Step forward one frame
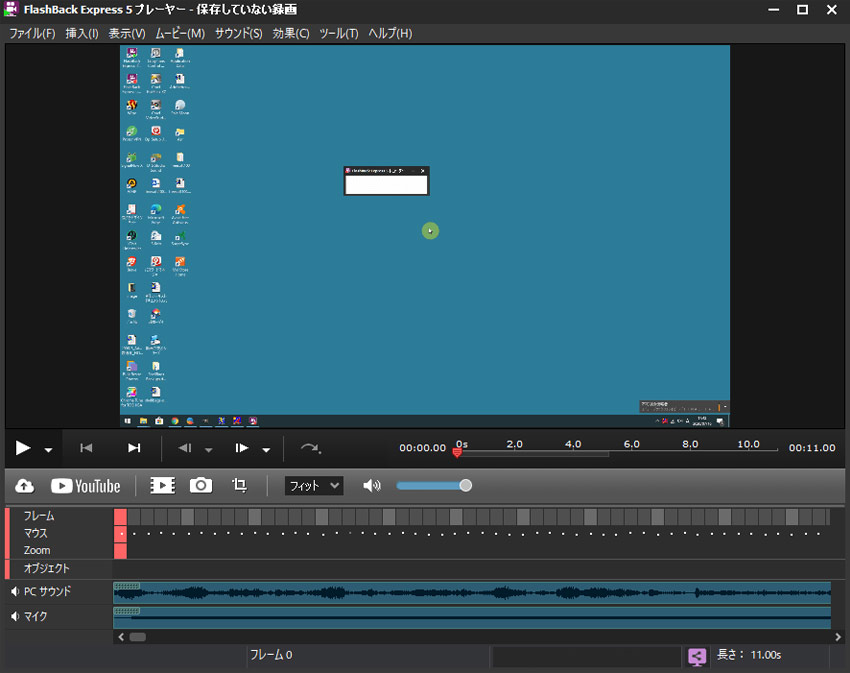Image resolution: width=850 pixels, height=673 pixels. tap(242, 448)
